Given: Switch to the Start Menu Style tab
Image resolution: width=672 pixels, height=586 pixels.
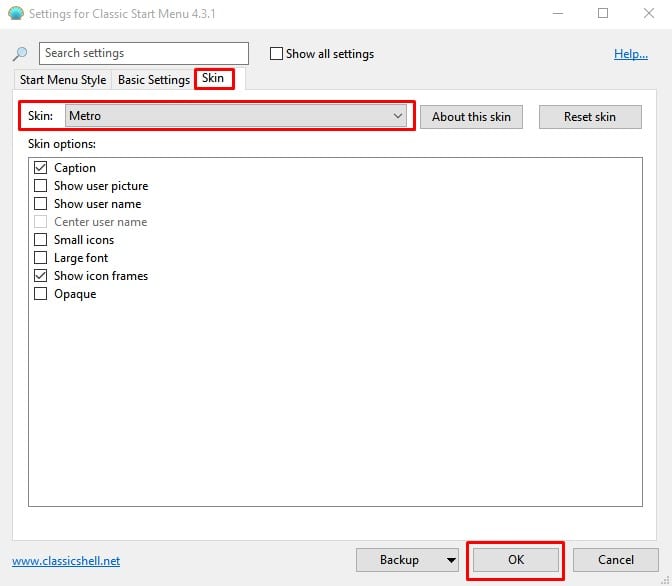Looking at the screenshot, I should pos(63,80).
